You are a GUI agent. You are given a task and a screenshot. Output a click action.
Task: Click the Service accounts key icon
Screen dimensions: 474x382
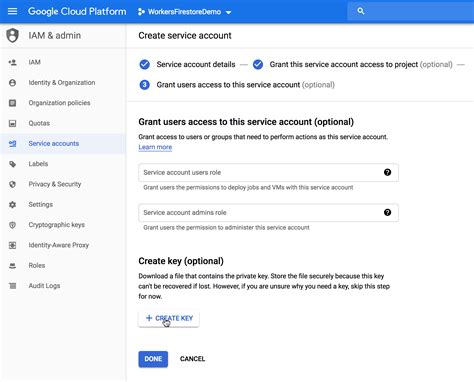coord(13,144)
